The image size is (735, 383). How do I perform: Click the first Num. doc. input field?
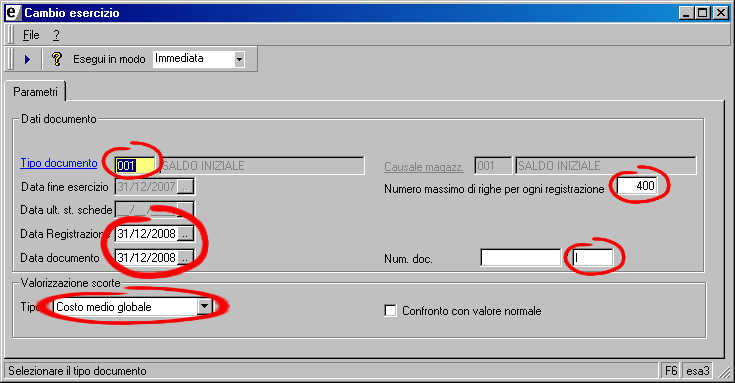click(x=520, y=258)
